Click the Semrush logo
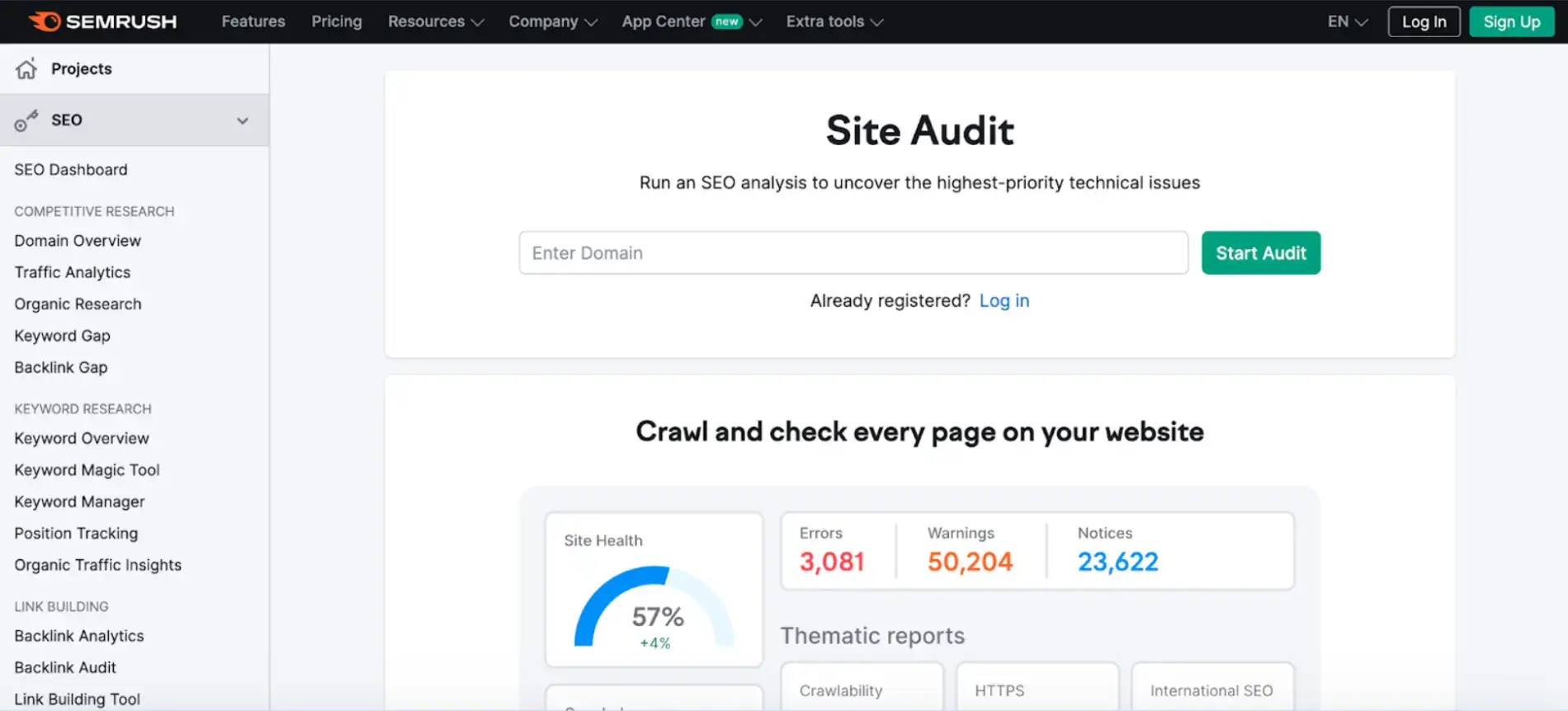This screenshot has width=1568, height=711. tap(102, 21)
